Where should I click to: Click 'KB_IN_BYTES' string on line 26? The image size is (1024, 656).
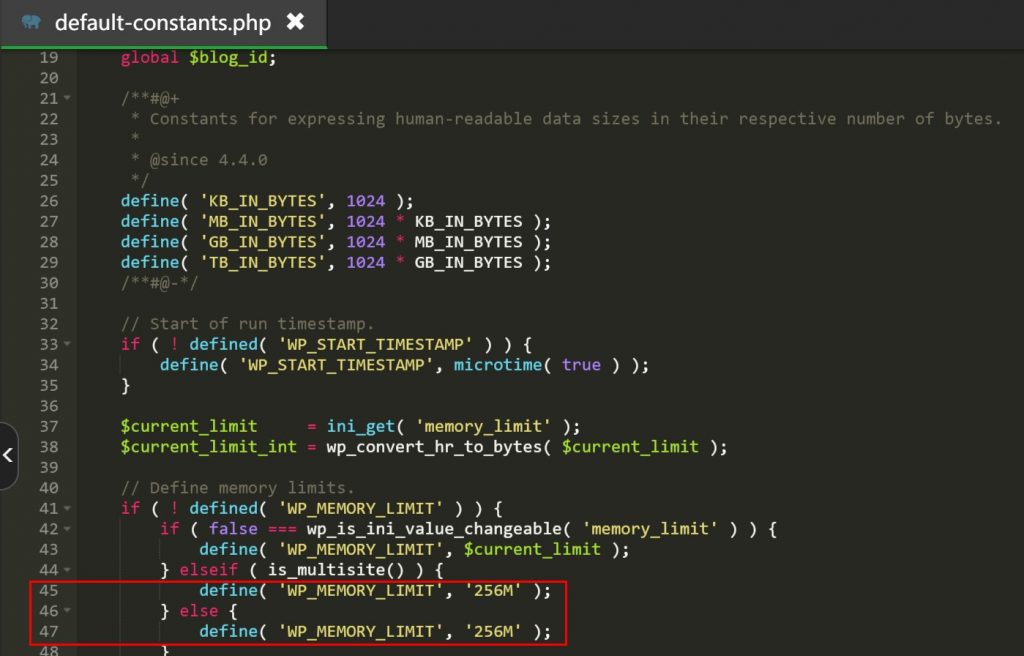pyautogui.click(x=264, y=201)
